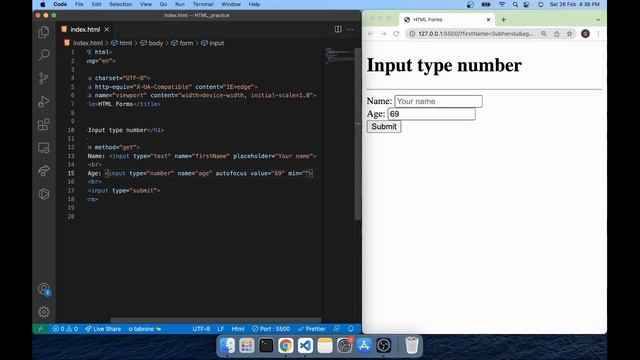Start Live Share from status bar
The image size is (640, 360).
(103, 329)
